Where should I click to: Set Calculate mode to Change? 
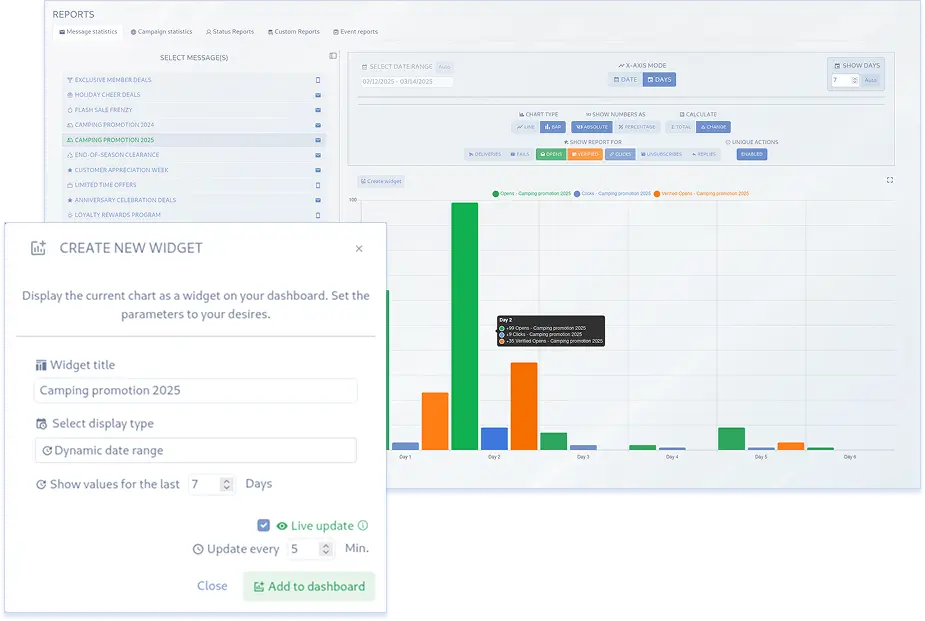tap(713, 127)
